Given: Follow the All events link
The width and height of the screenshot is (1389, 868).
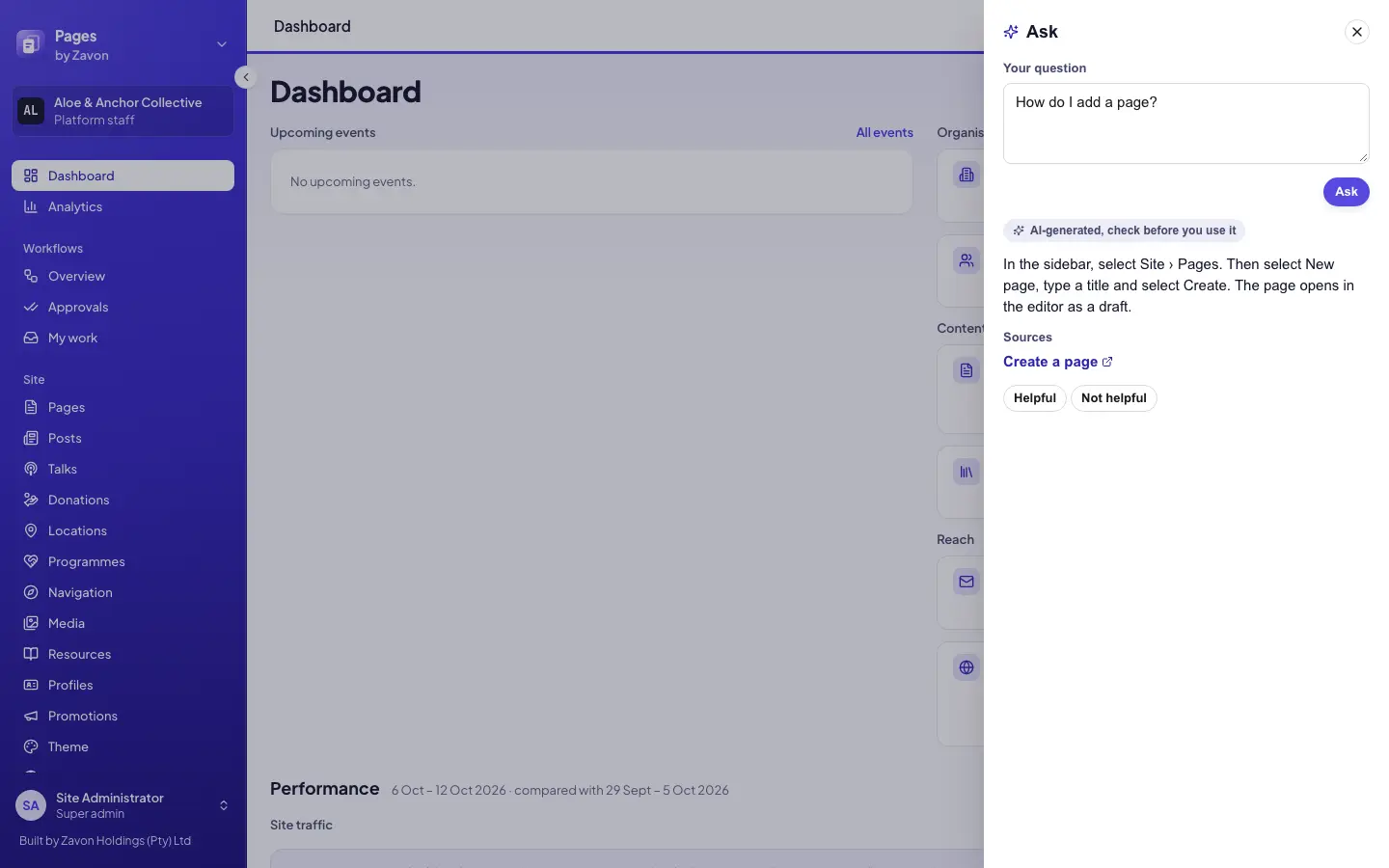Looking at the screenshot, I should tap(885, 133).
